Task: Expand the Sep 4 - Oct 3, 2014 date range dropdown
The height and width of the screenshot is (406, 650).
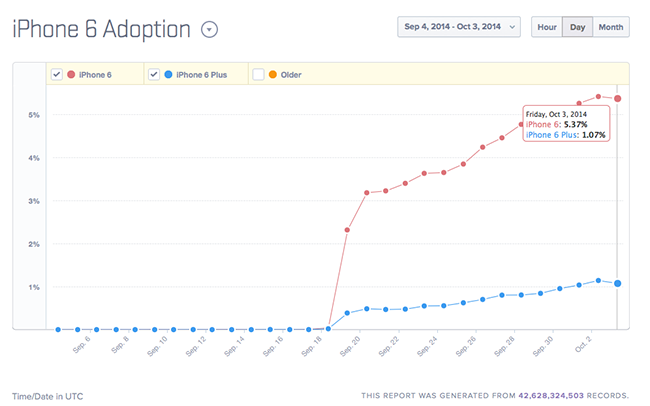Action: [459, 27]
